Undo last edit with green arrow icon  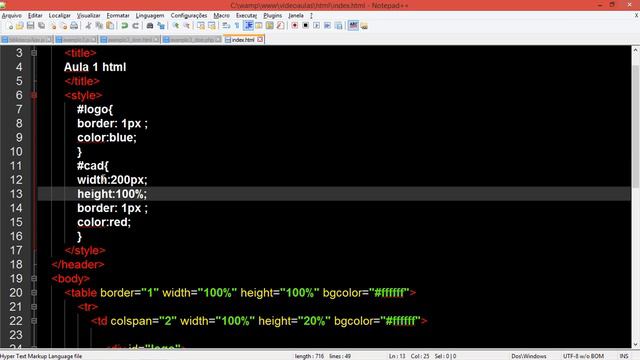pyautogui.click(x=124, y=26)
